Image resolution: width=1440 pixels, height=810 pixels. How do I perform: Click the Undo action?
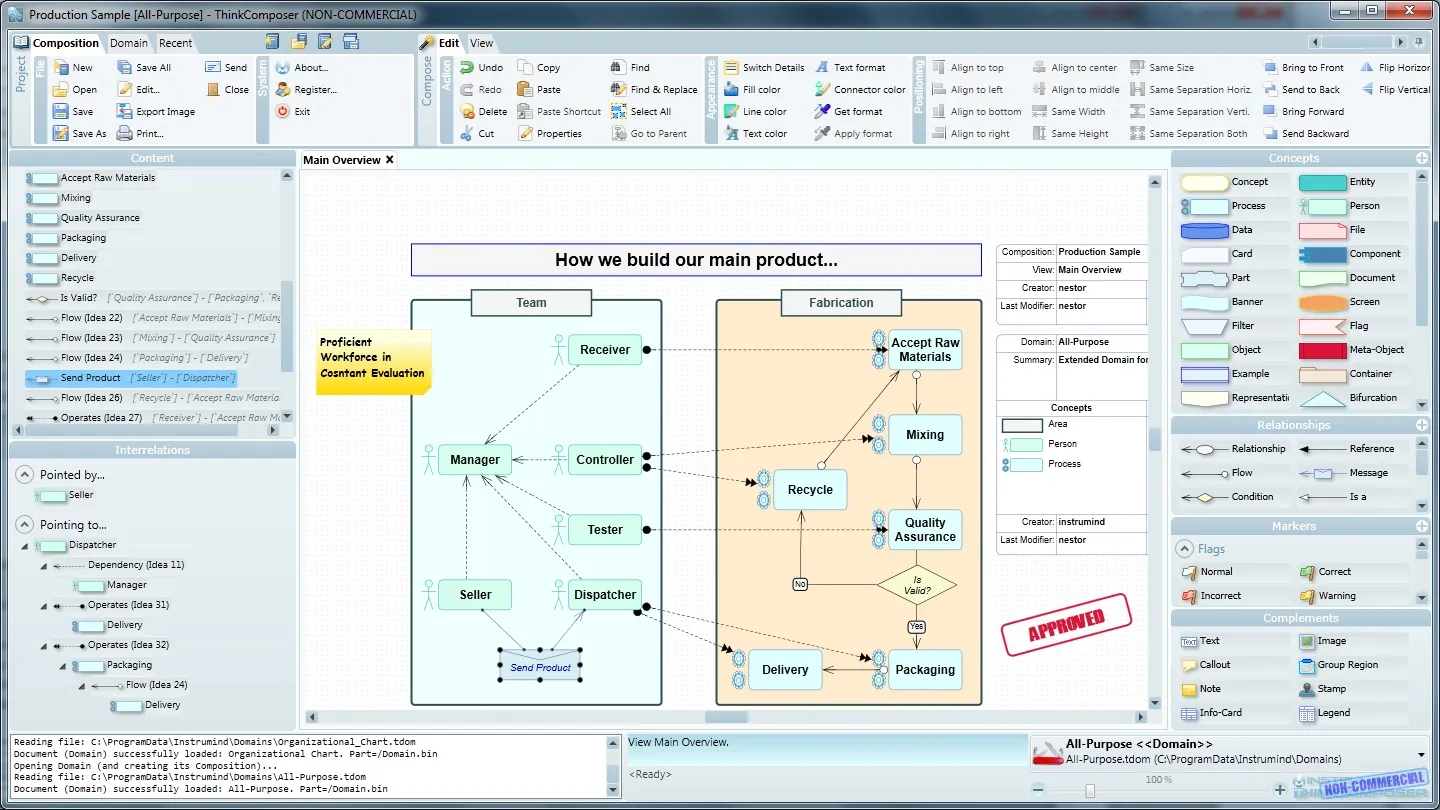click(x=482, y=68)
